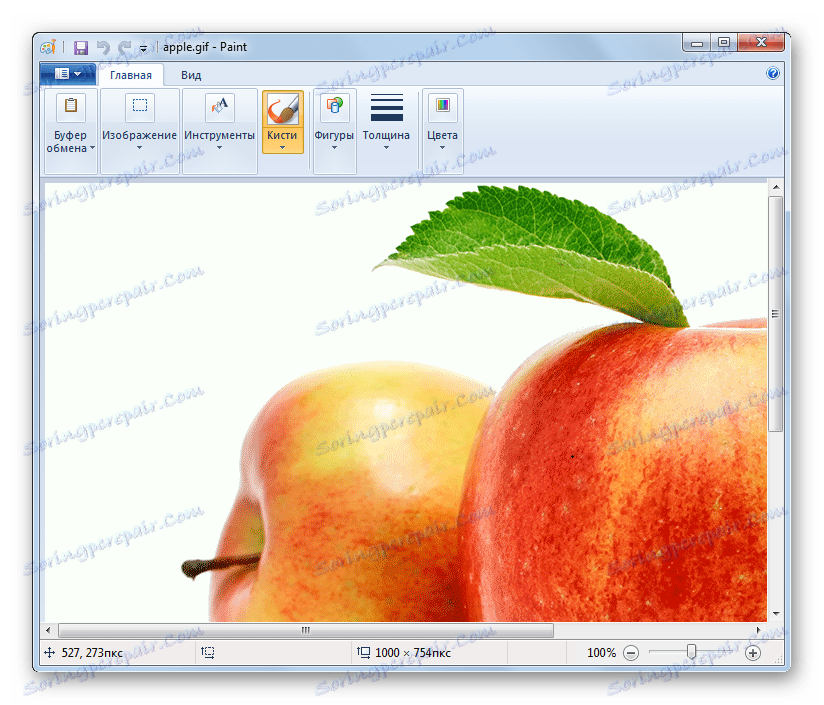Image resolution: width=824 pixels, height=705 pixels.
Task: Open Paint help with question mark icon
Action: pos(772,73)
